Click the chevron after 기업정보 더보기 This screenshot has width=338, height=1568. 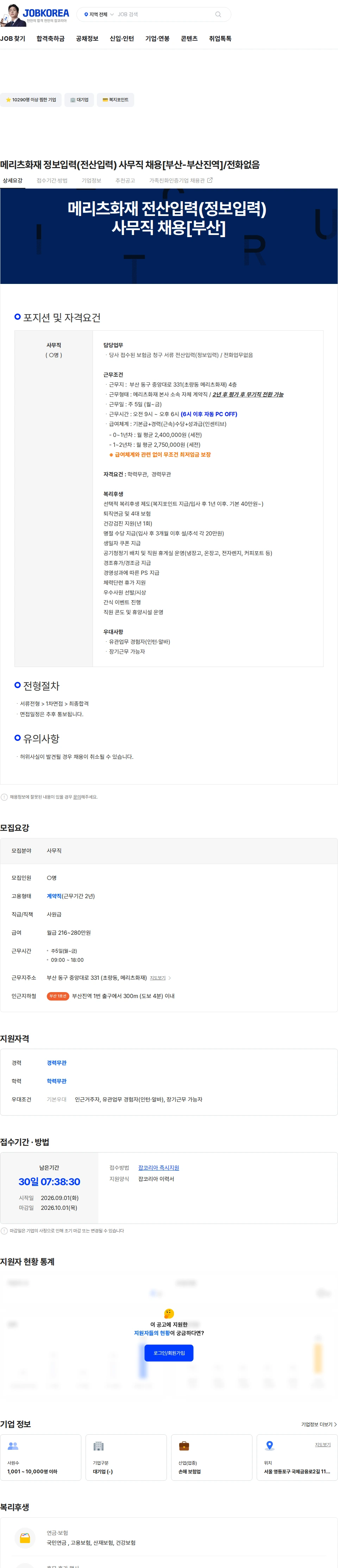pyautogui.click(x=335, y=1424)
